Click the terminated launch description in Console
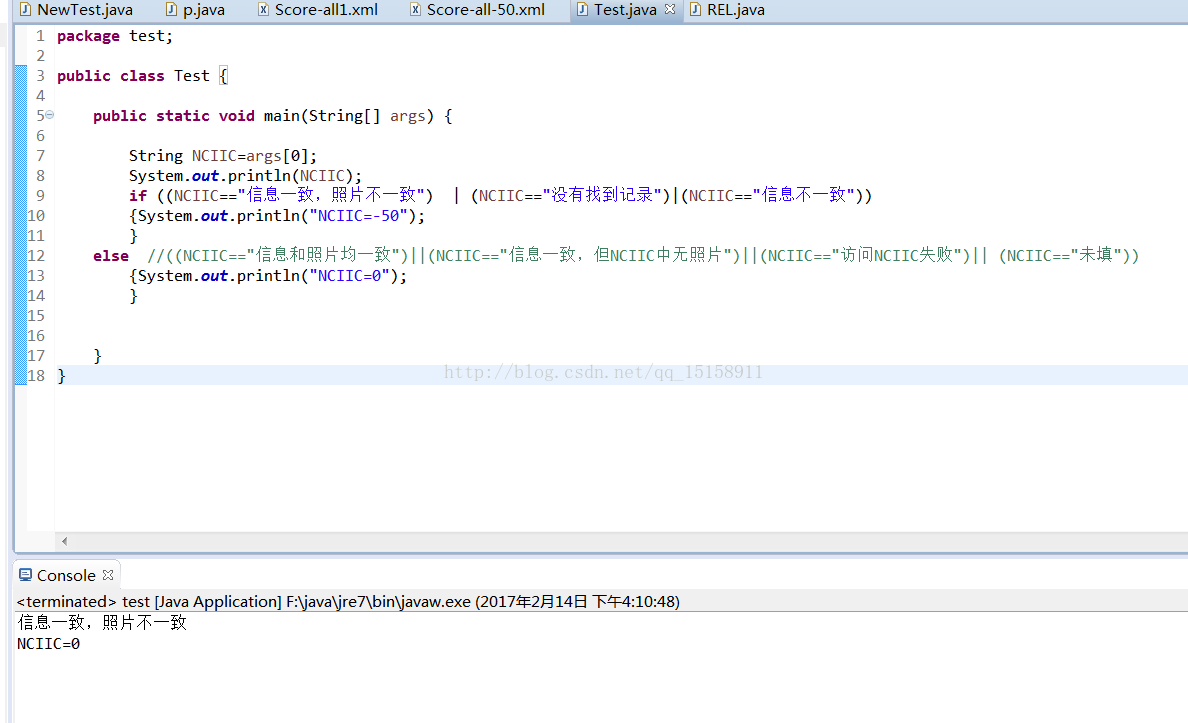 pos(348,602)
